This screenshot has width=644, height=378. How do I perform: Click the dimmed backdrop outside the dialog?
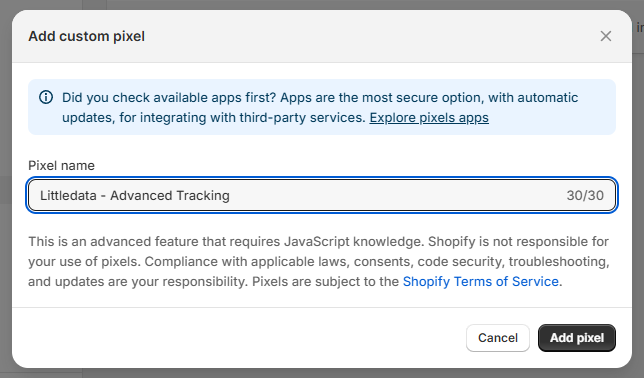pyautogui.click(x=638, y=205)
